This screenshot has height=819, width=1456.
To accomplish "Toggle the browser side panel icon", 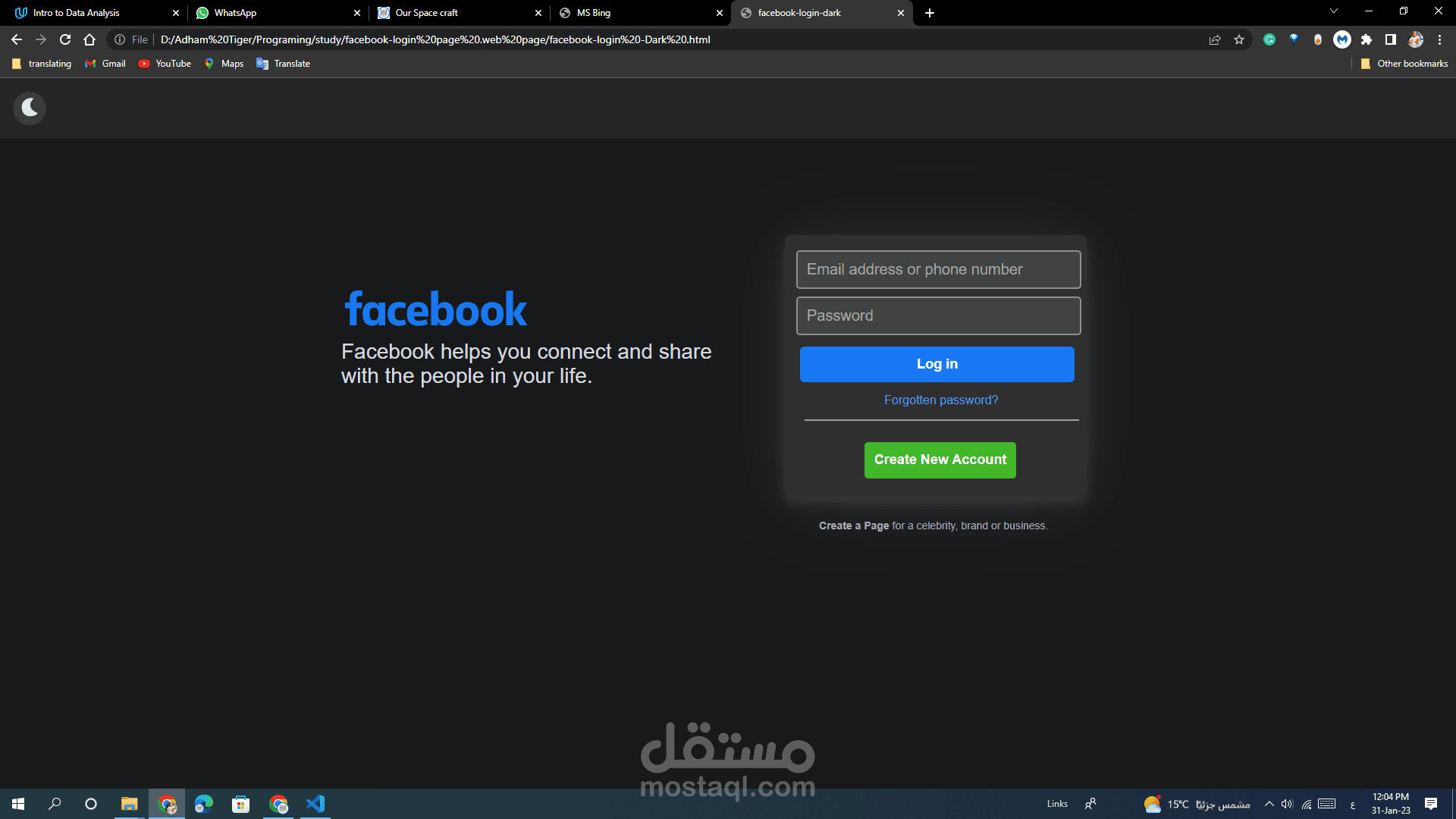I will (1391, 39).
